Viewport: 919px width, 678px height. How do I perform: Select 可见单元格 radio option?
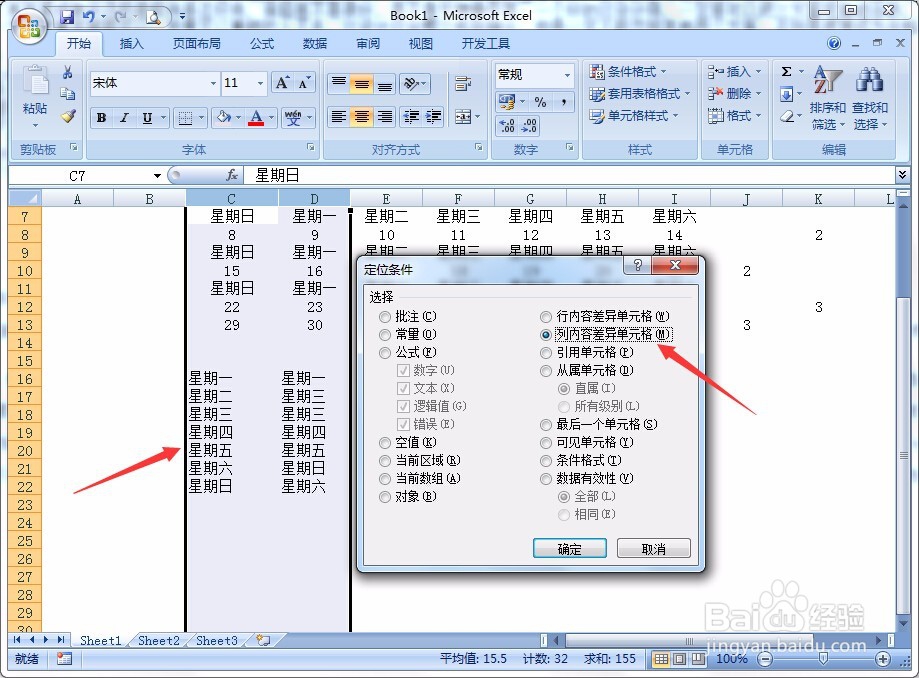546,443
